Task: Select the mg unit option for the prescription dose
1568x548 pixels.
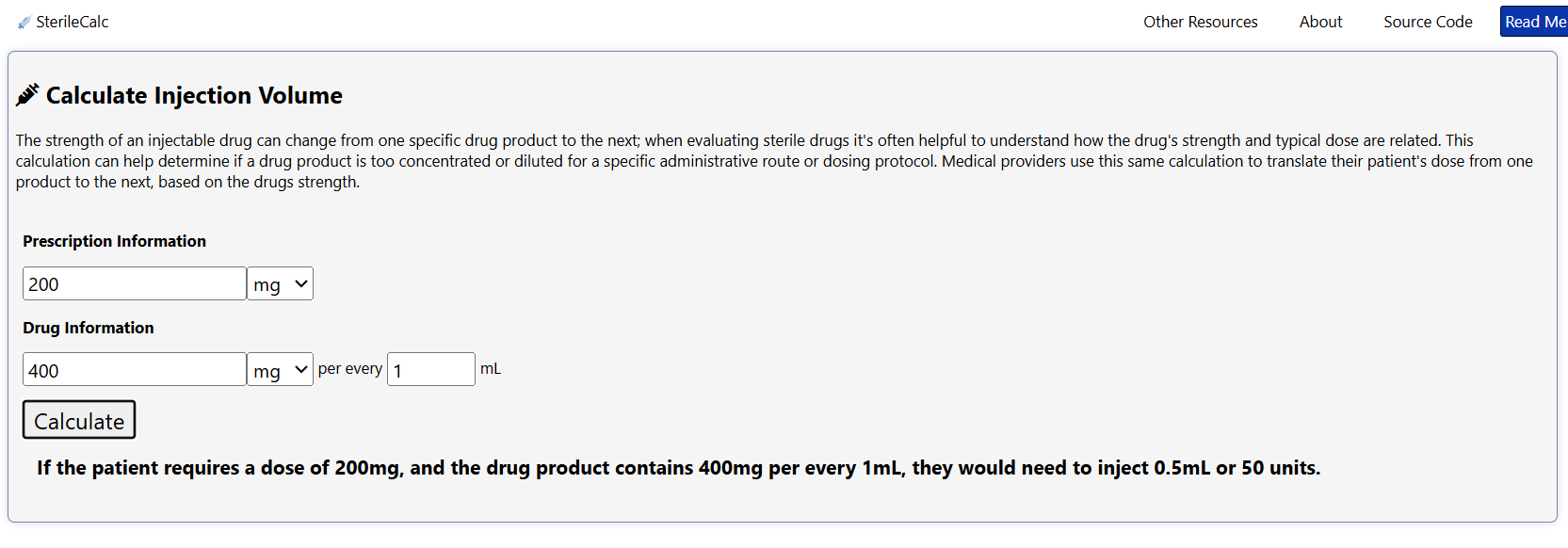Action: [x=279, y=283]
